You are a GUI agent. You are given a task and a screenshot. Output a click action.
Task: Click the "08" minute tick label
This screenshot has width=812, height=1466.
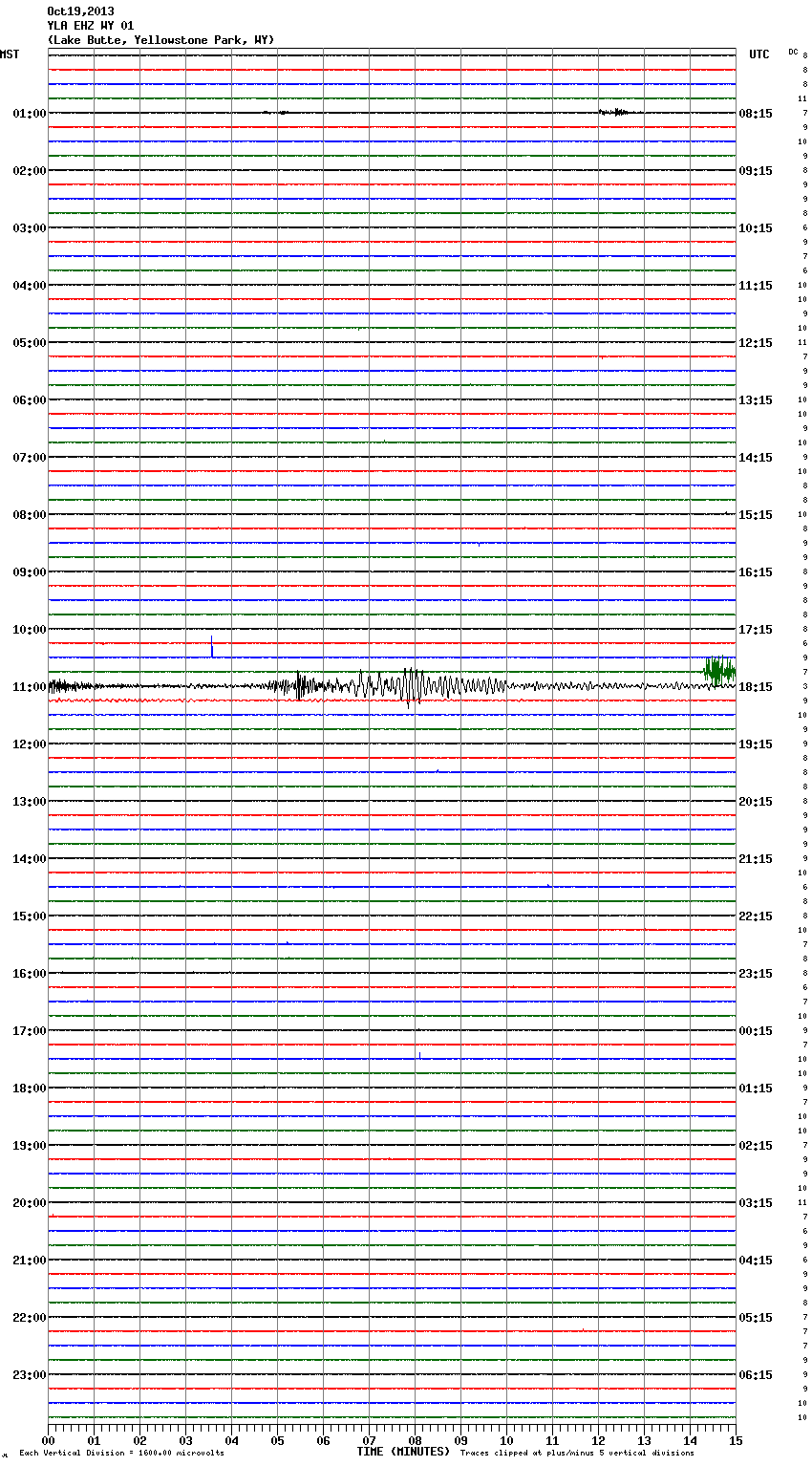[x=415, y=1441]
